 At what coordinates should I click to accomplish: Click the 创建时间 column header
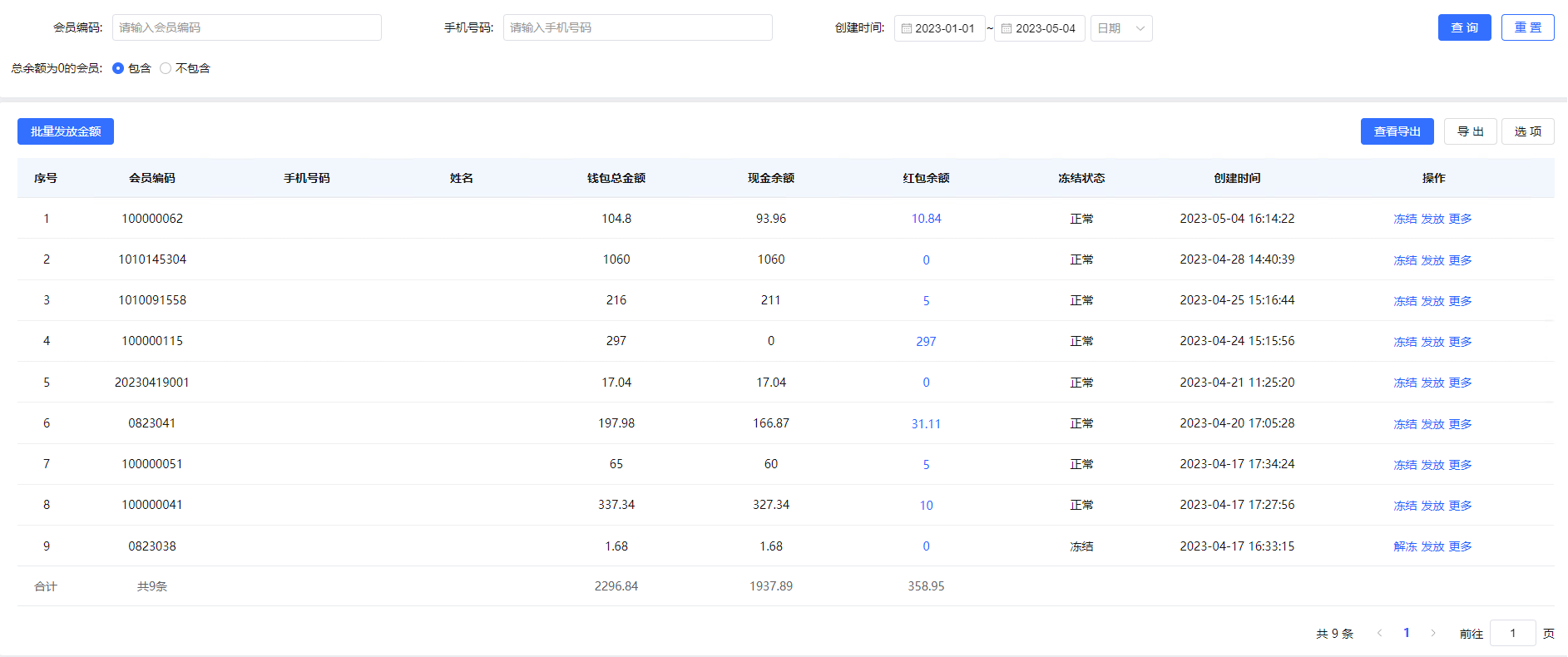pos(1237,178)
